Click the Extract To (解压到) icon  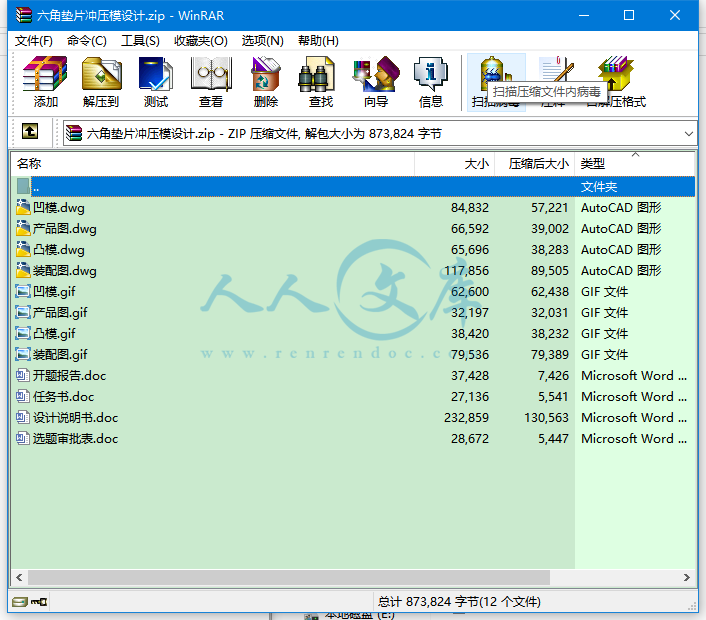click(101, 73)
